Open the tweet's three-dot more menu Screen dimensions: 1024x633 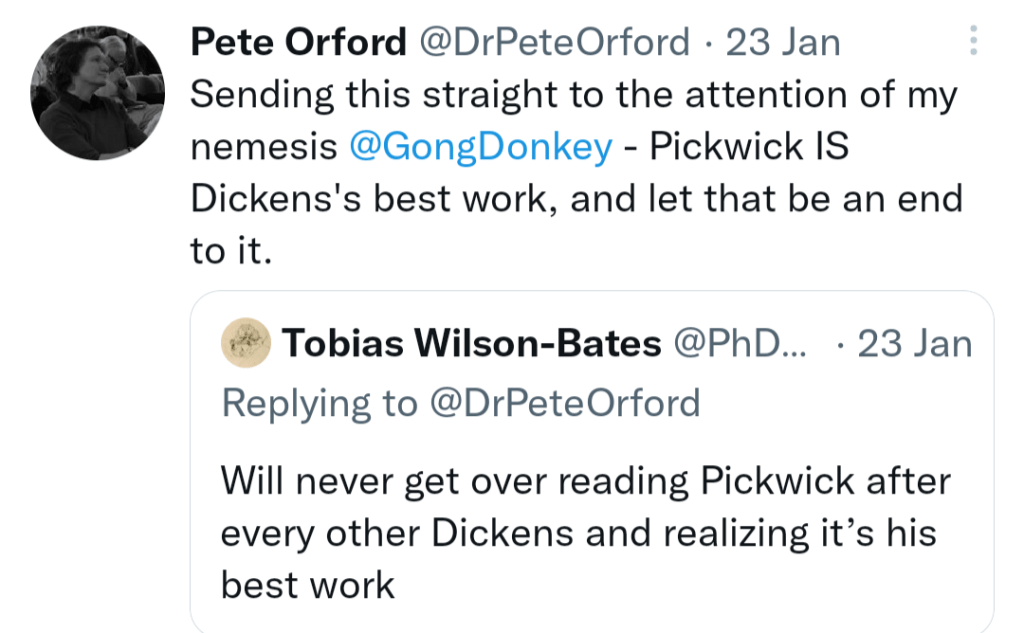[974, 41]
